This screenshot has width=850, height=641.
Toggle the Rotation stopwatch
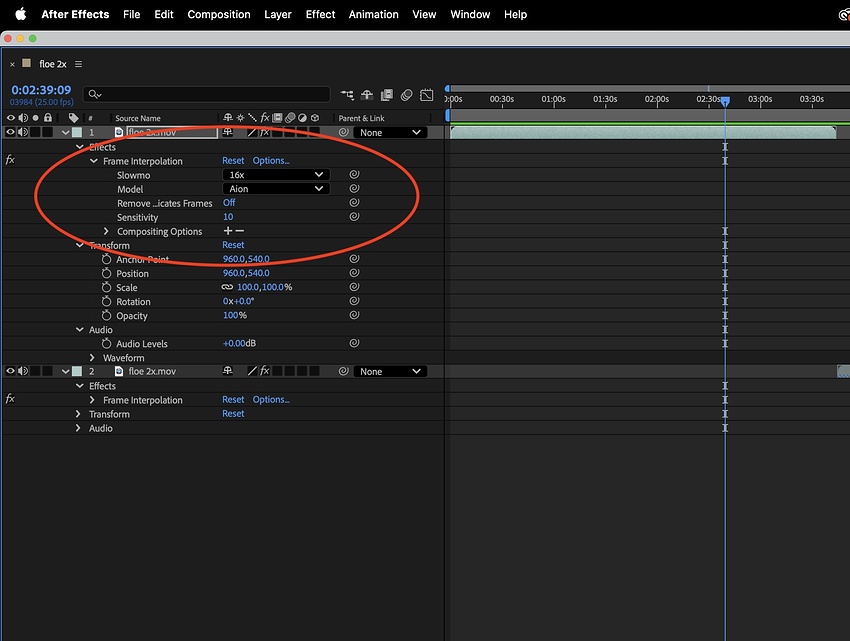pyautogui.click(x=106, y=302)
